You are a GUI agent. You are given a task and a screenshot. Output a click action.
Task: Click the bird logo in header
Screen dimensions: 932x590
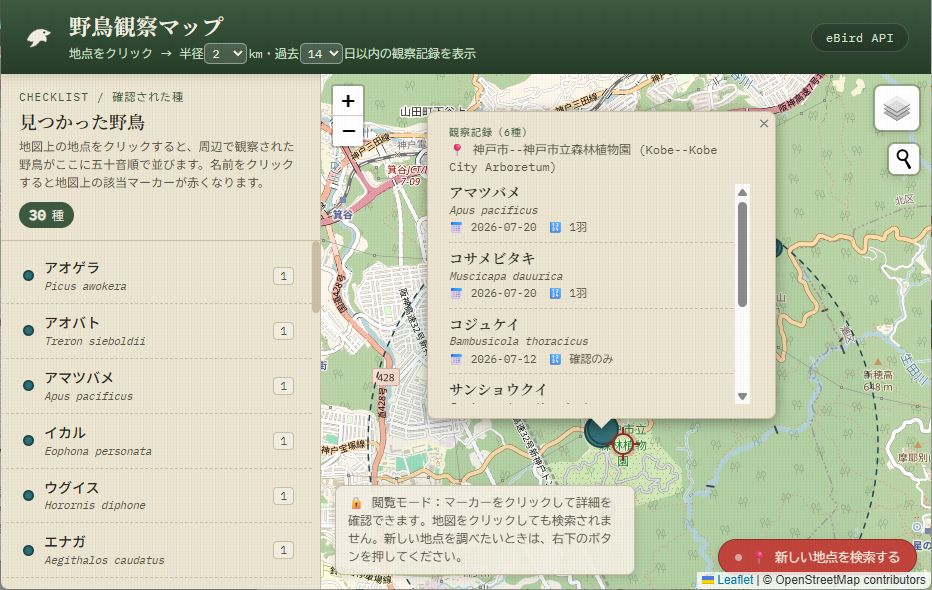pyautogui.click(x=39, y=37)
